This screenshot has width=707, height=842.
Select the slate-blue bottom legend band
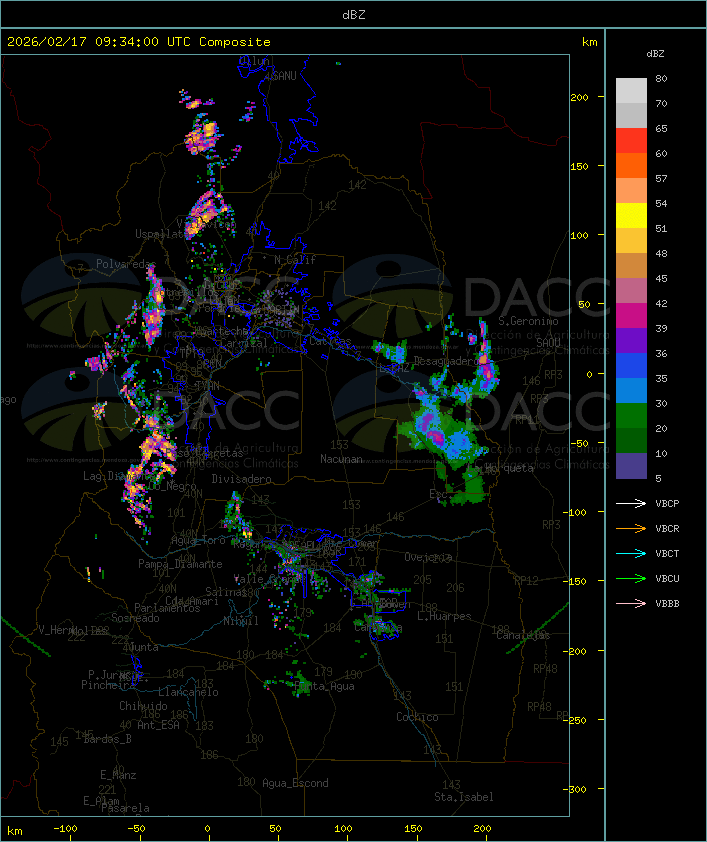pyautogui.click(x=631, y=466)
